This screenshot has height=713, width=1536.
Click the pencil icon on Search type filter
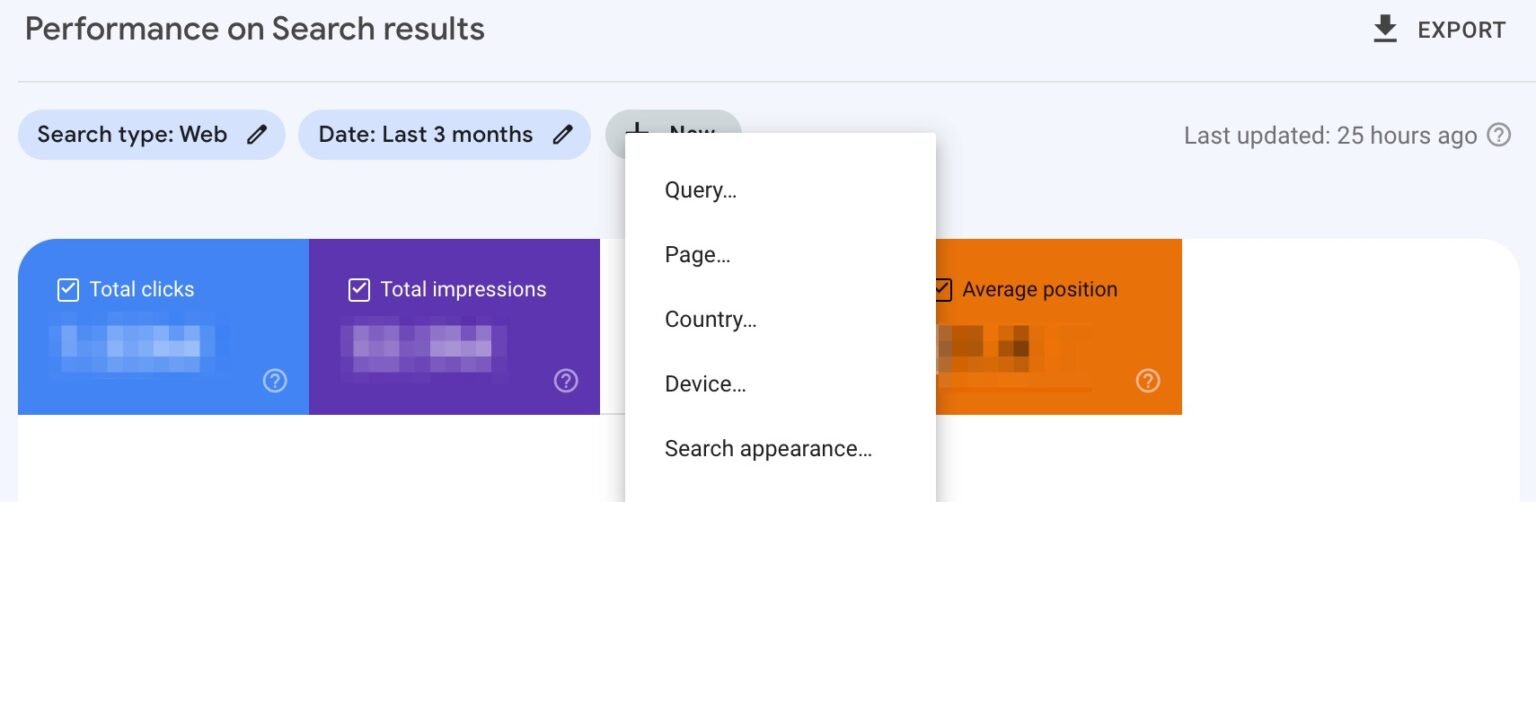point(258,133)
